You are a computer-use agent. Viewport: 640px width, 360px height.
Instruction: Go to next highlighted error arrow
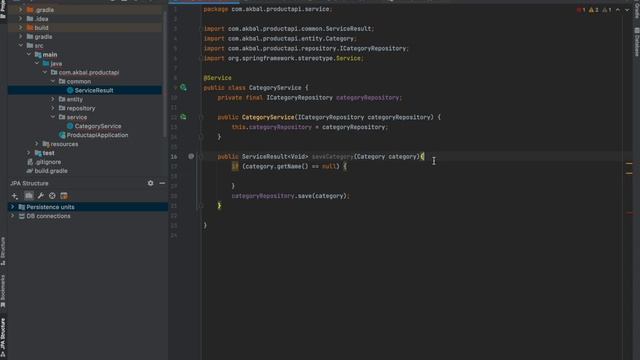(627, 10)
